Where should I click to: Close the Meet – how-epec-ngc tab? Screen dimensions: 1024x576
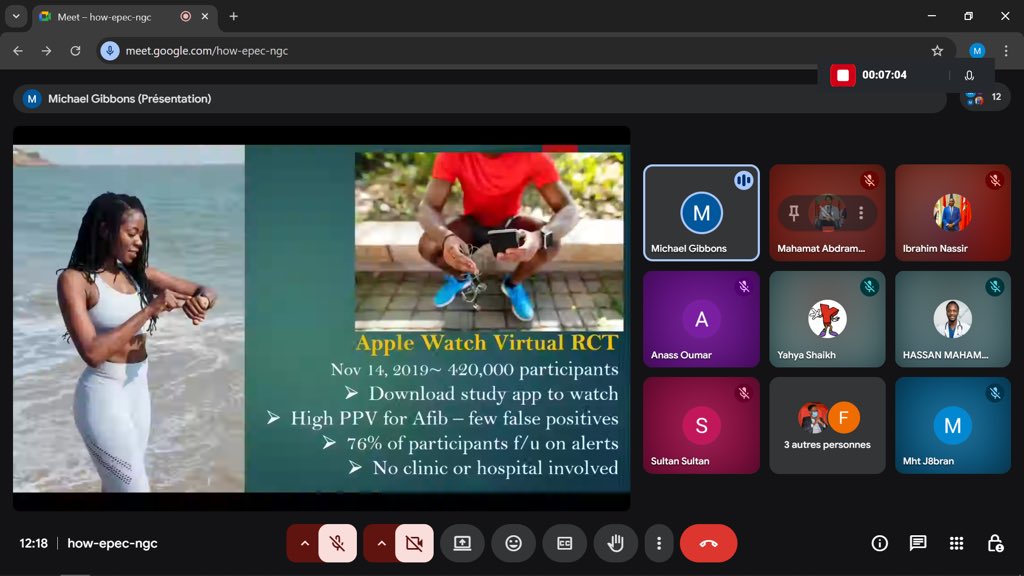pyautogui.click(x=204, y=16)
